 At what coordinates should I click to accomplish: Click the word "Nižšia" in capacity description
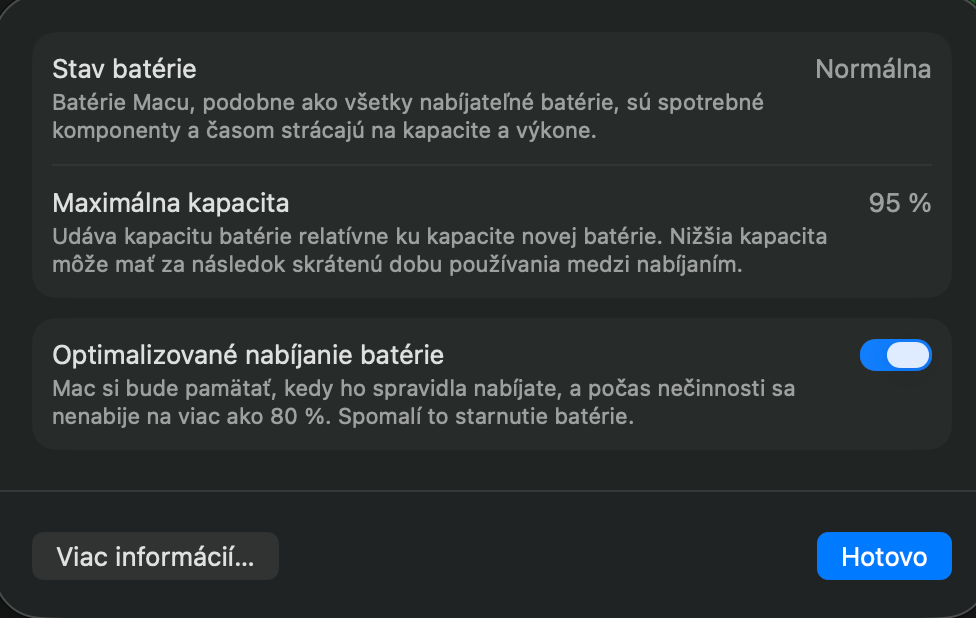696,237
